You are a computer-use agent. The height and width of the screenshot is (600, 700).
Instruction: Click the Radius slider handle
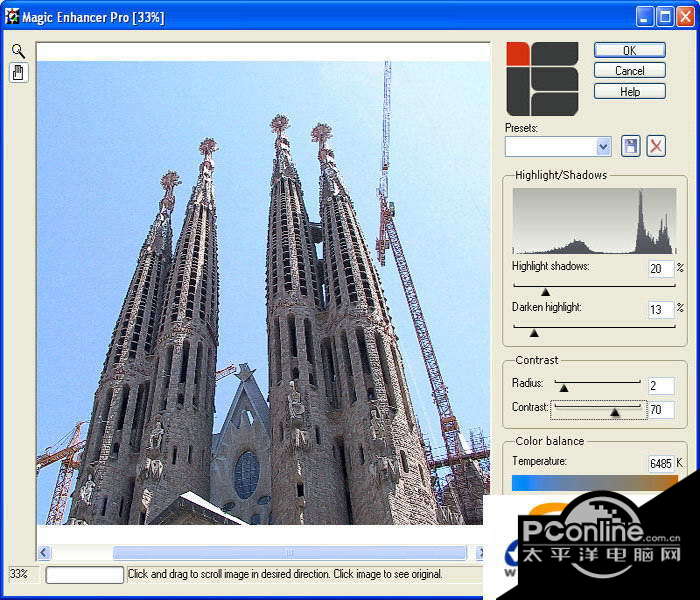tap(563, 387)
